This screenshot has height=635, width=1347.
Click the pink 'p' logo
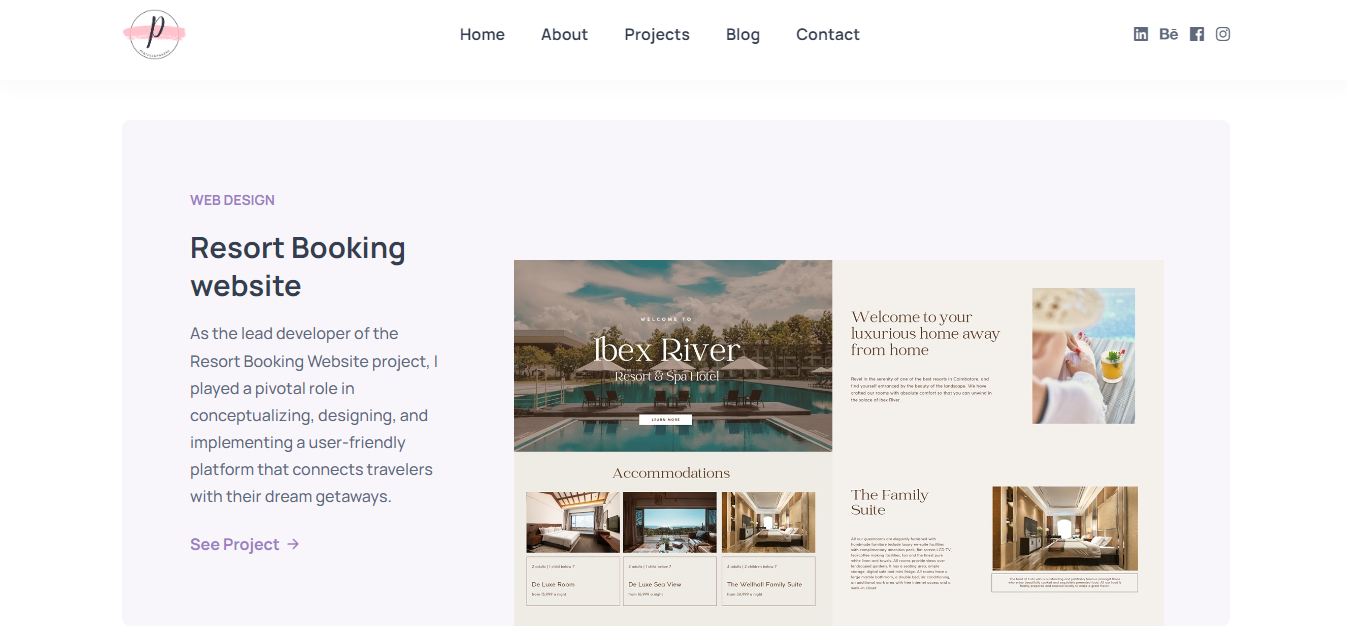[153, 33]
